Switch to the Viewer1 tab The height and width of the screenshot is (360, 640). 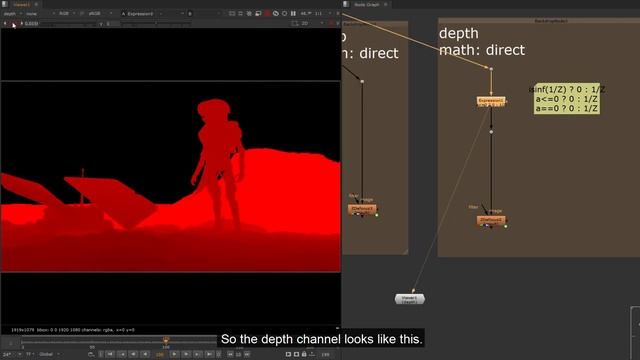point(22,4)
